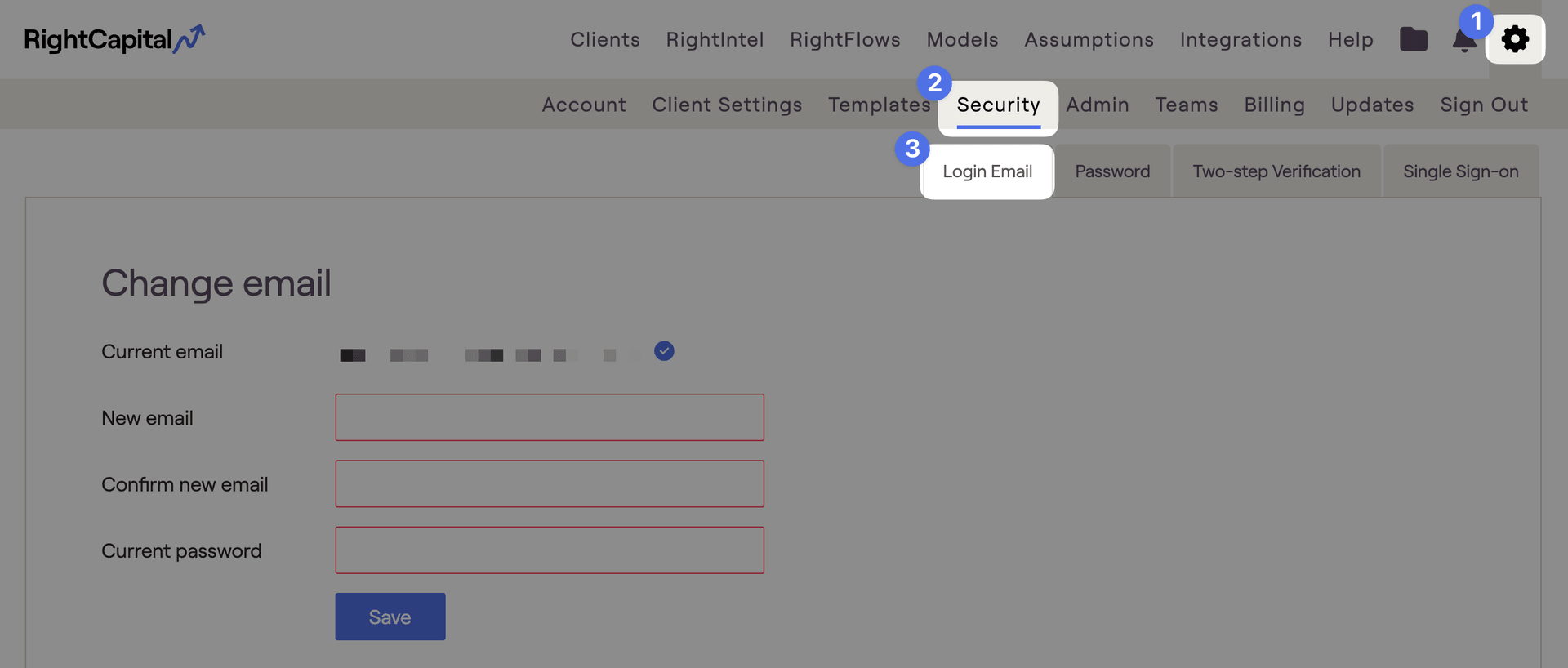
Task: Open the settings gear icon
Action: (x=1515, y=39)
